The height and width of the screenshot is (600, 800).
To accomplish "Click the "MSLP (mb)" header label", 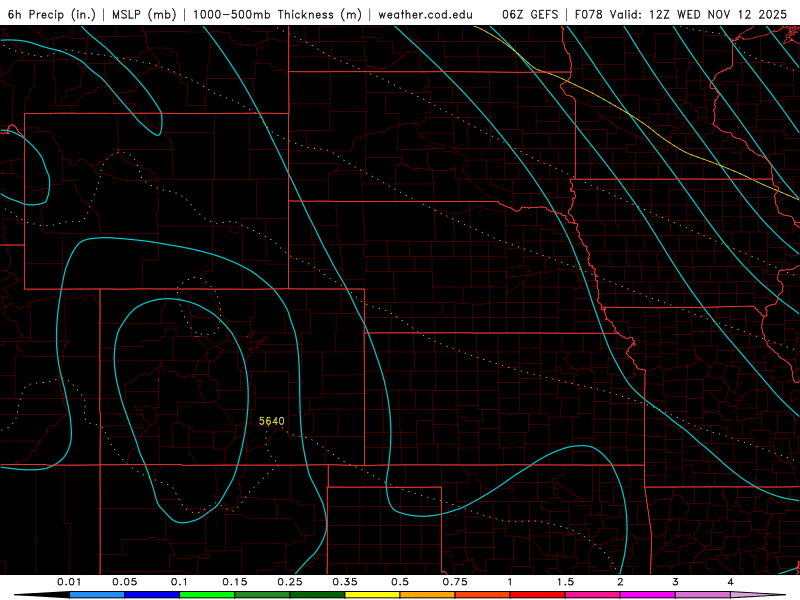I will (144, 14).
